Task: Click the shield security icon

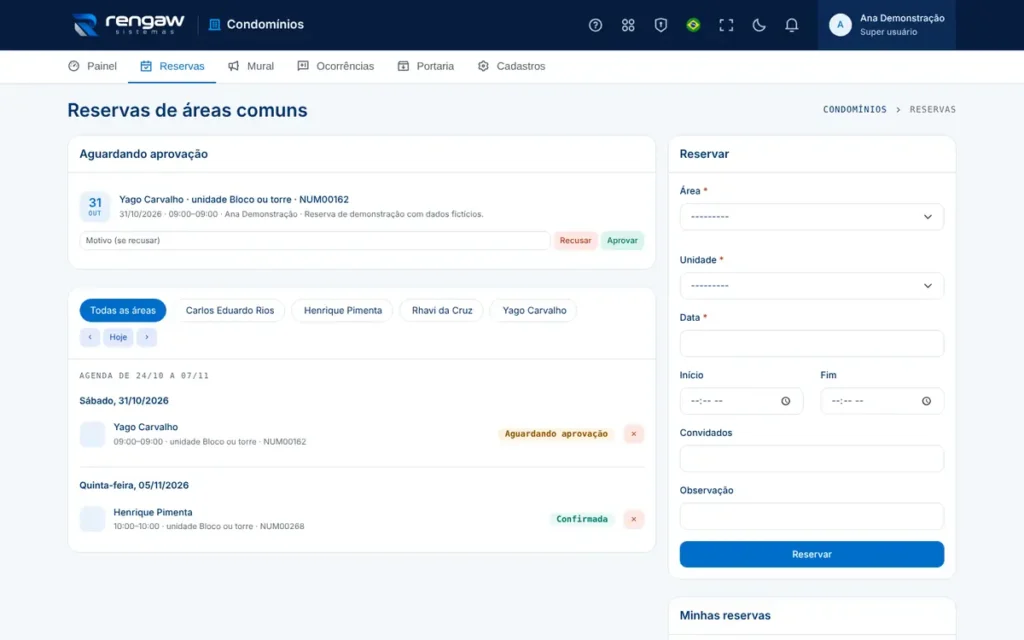Action: point(660,25)
